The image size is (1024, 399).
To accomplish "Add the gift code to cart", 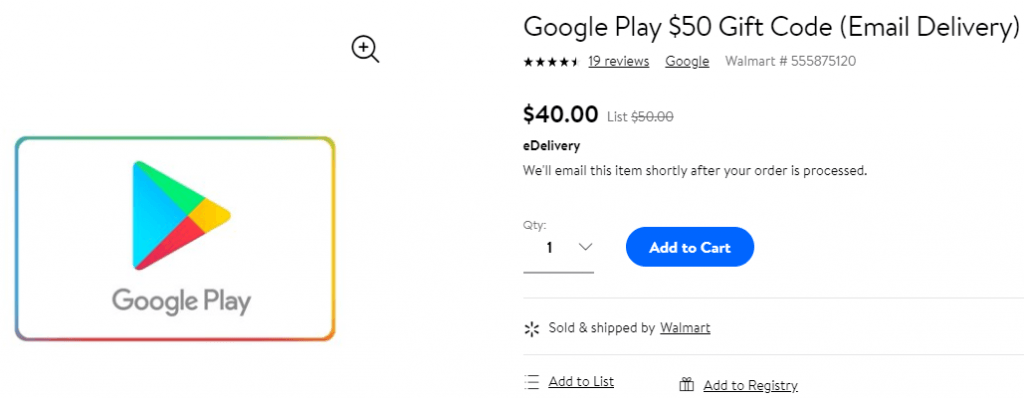I will tap(690, 247).
